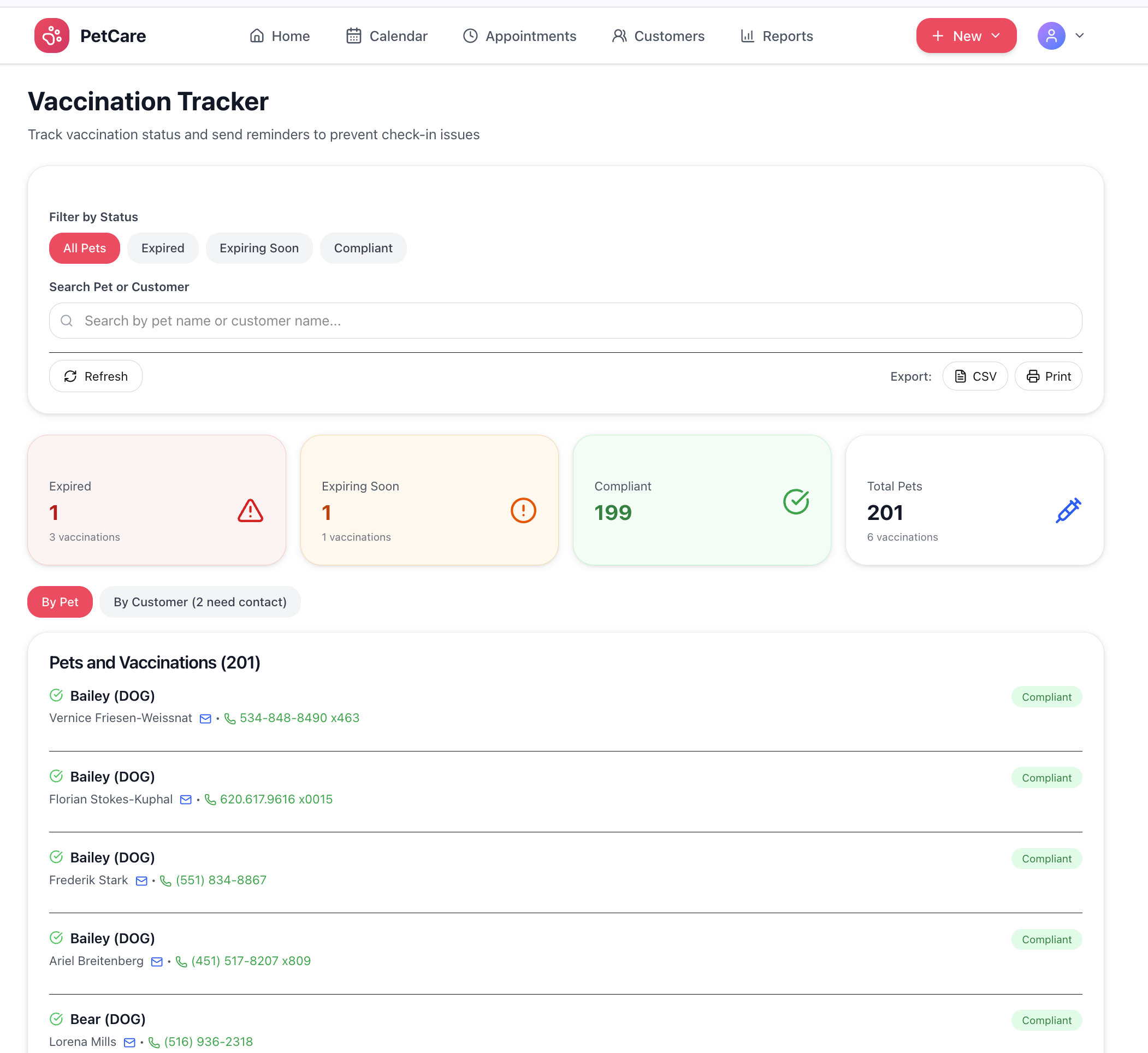Screen dimensions: 1148x1053
Task: Click the envelope icon next to Lorena Mills
Action: tap(130, 1042)
